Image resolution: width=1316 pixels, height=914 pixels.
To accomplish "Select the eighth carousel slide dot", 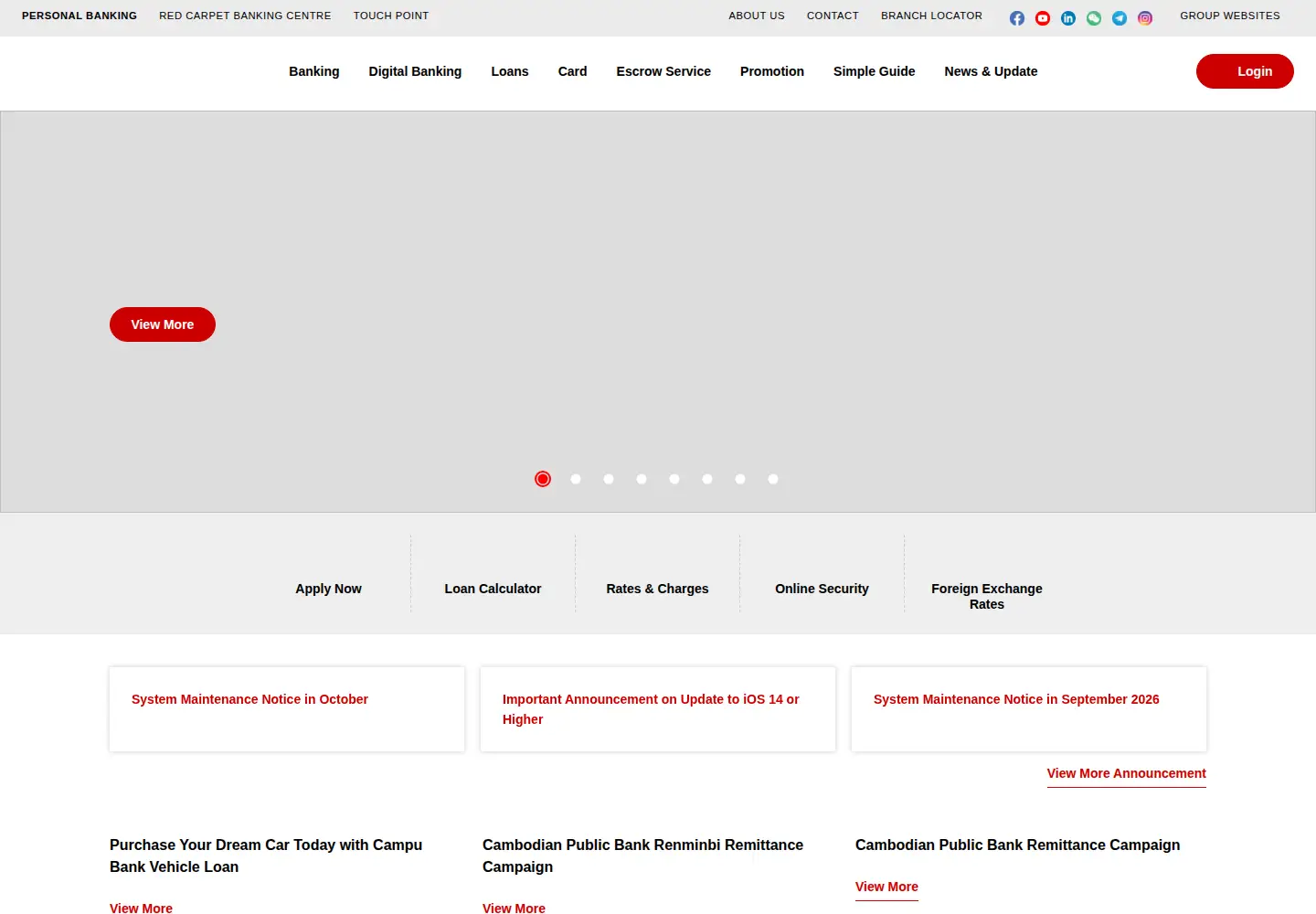I will [773, 479].
